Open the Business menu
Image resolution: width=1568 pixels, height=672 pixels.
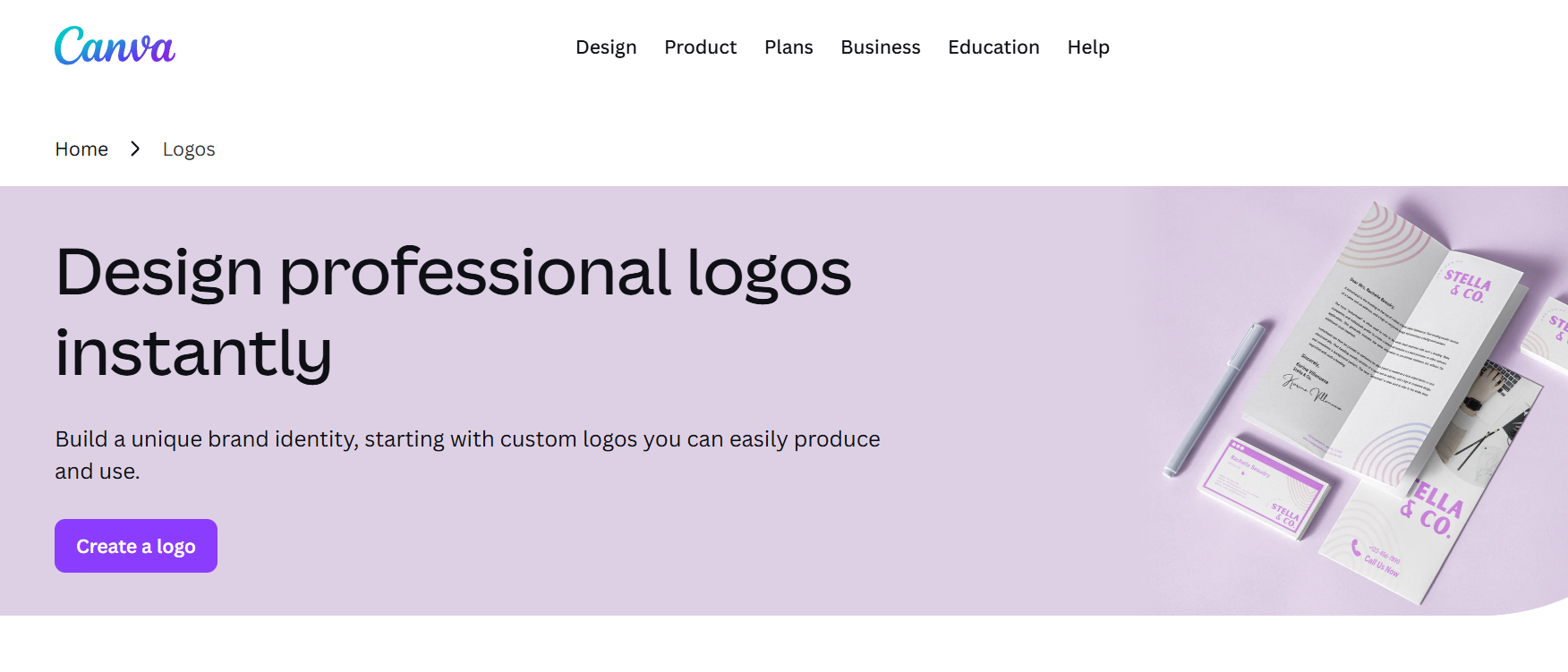880,47
